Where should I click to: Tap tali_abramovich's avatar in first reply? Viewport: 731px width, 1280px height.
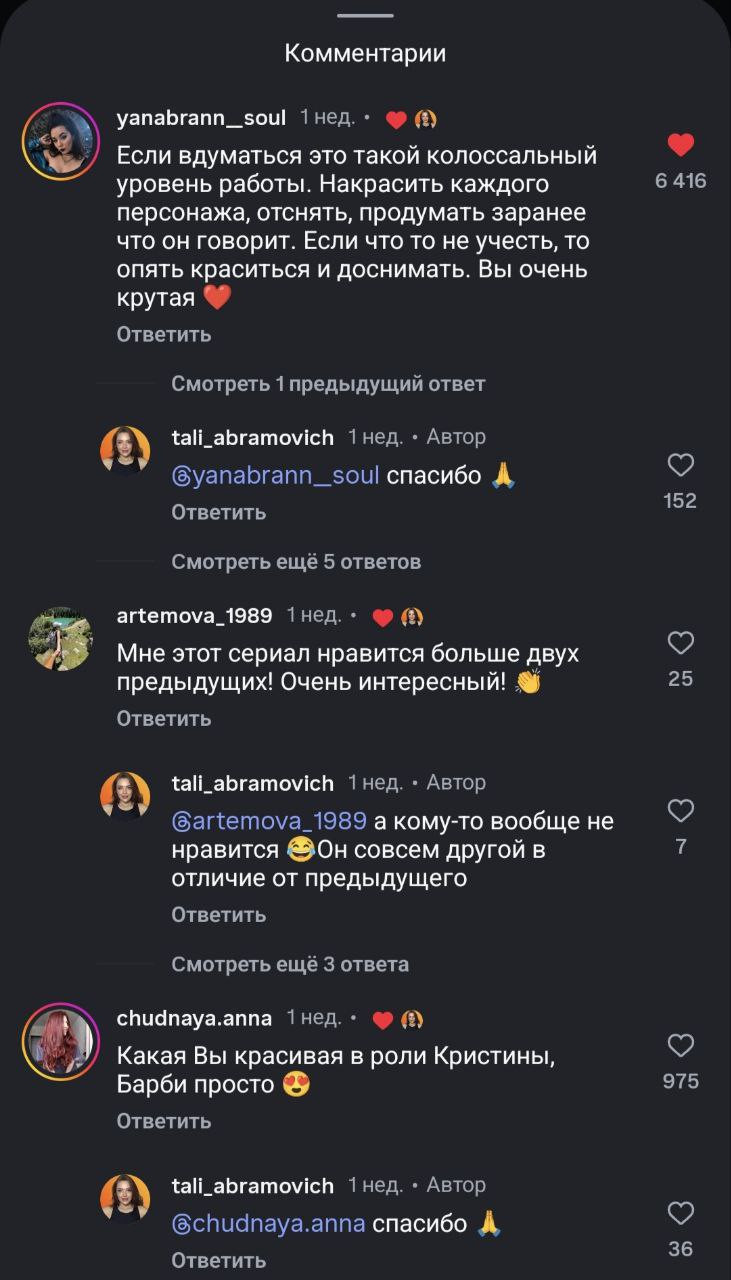[x=125, y=450]
